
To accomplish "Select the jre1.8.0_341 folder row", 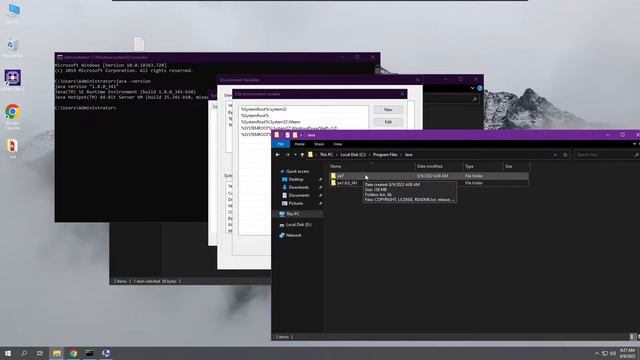I will [429, 183].
